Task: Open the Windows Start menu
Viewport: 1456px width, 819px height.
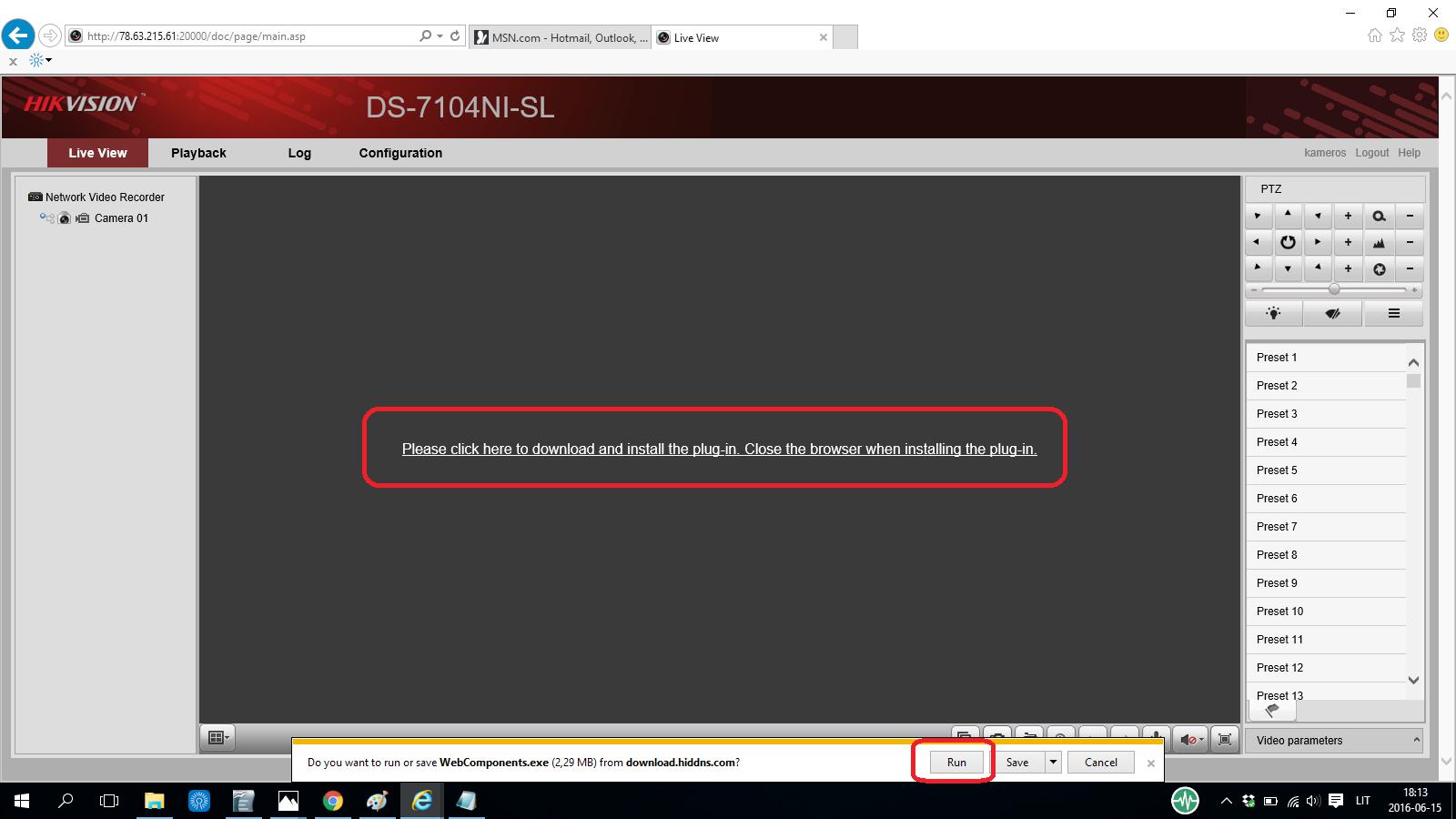Action: click(x=22, y=801)
